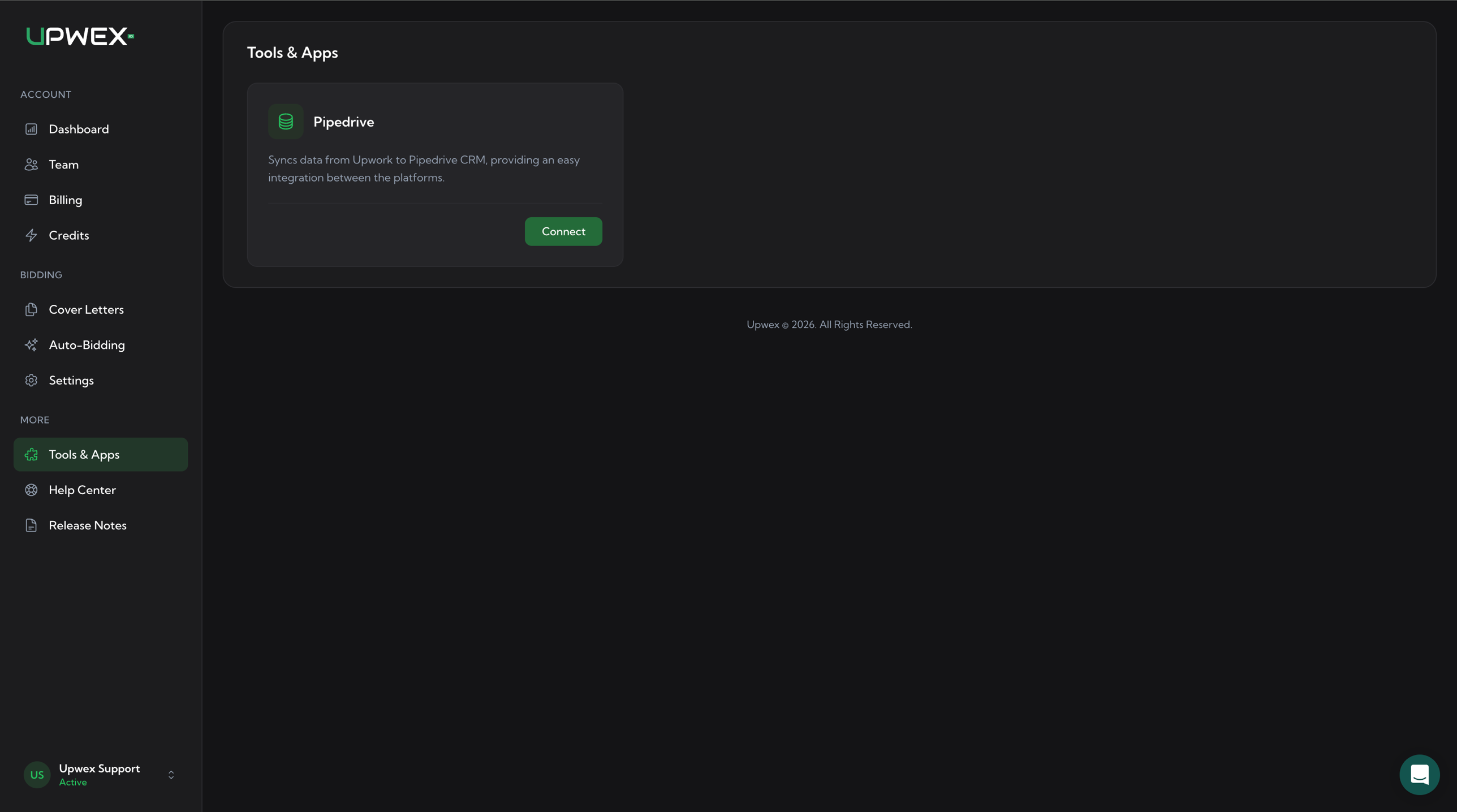
Task: Click the Tools & Apps puzzle icon
Action: tap(31, 455)
